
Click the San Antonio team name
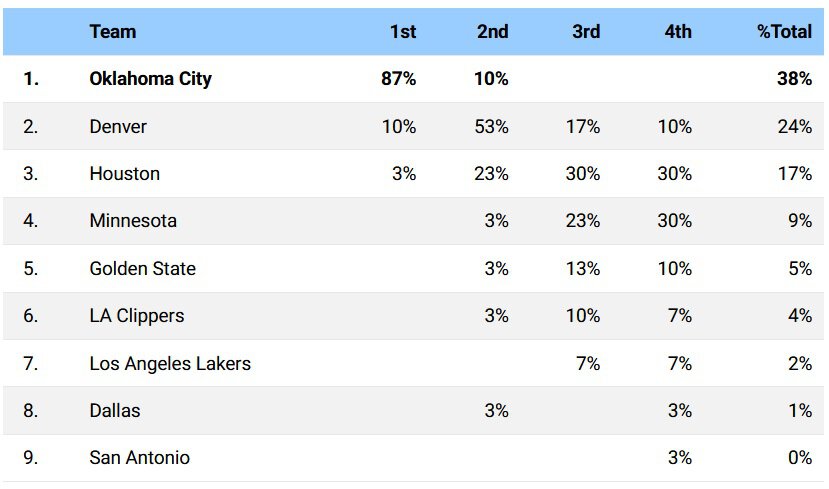[x=139, y=458]
